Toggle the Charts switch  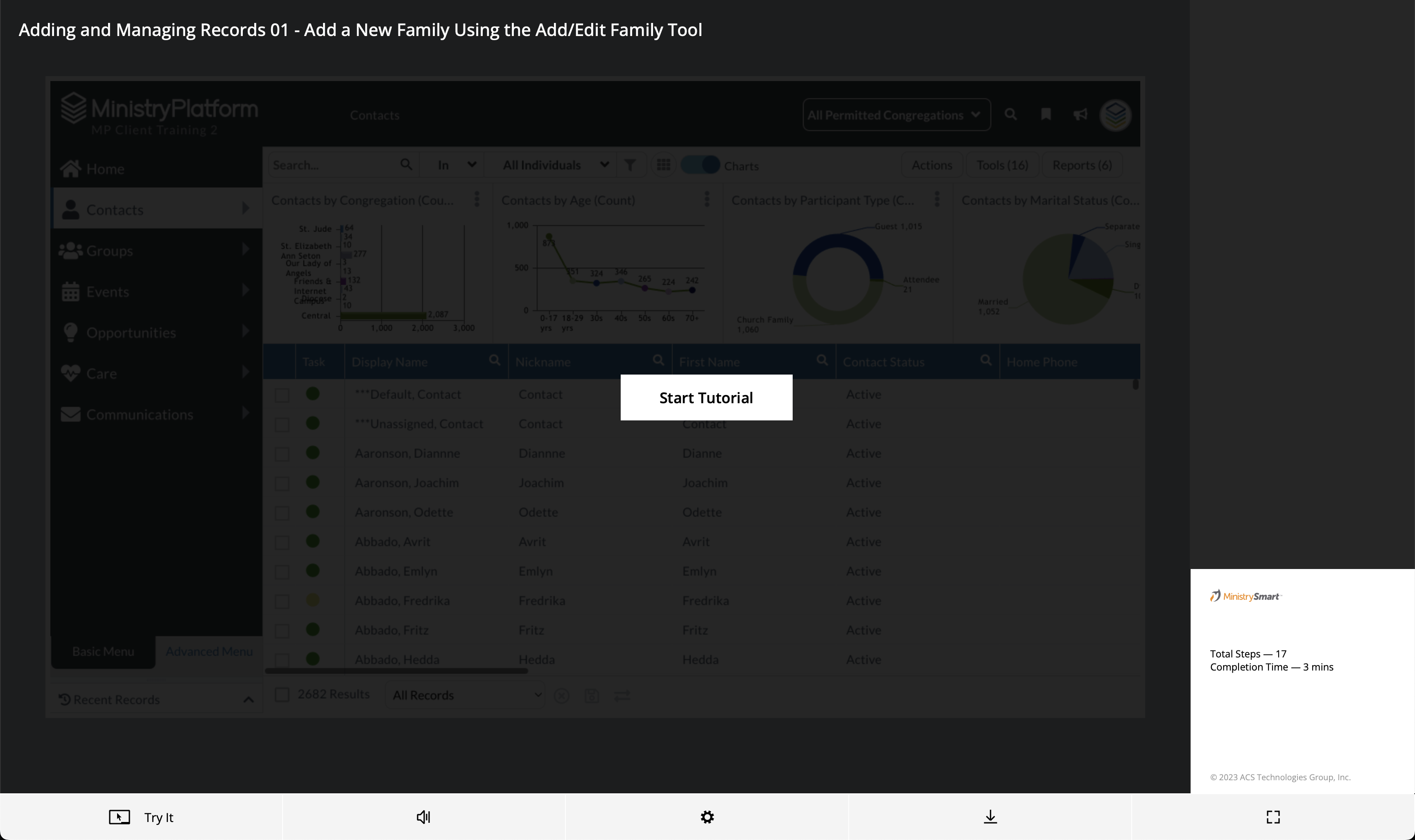(700, 165)
